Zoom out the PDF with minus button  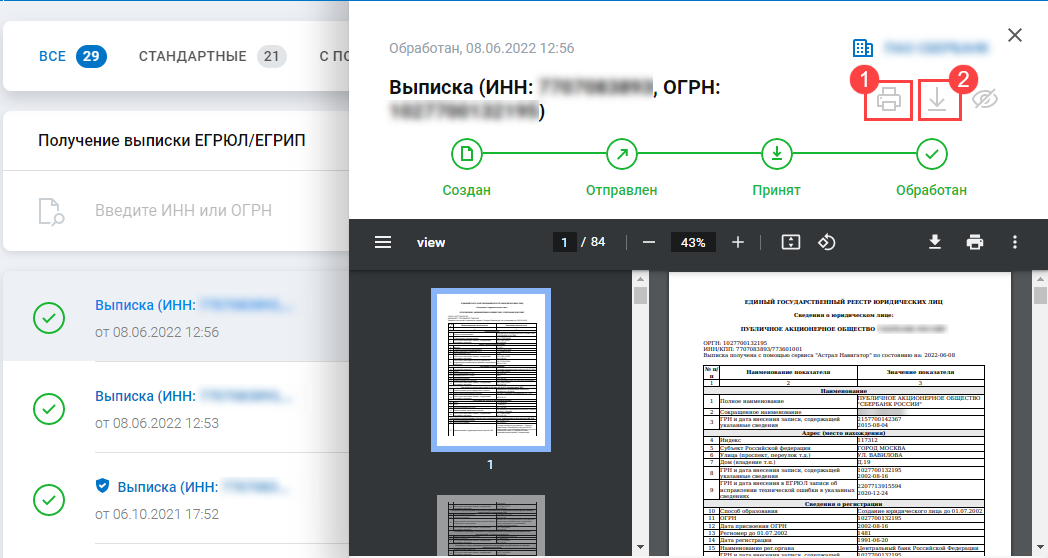(649, 242)
